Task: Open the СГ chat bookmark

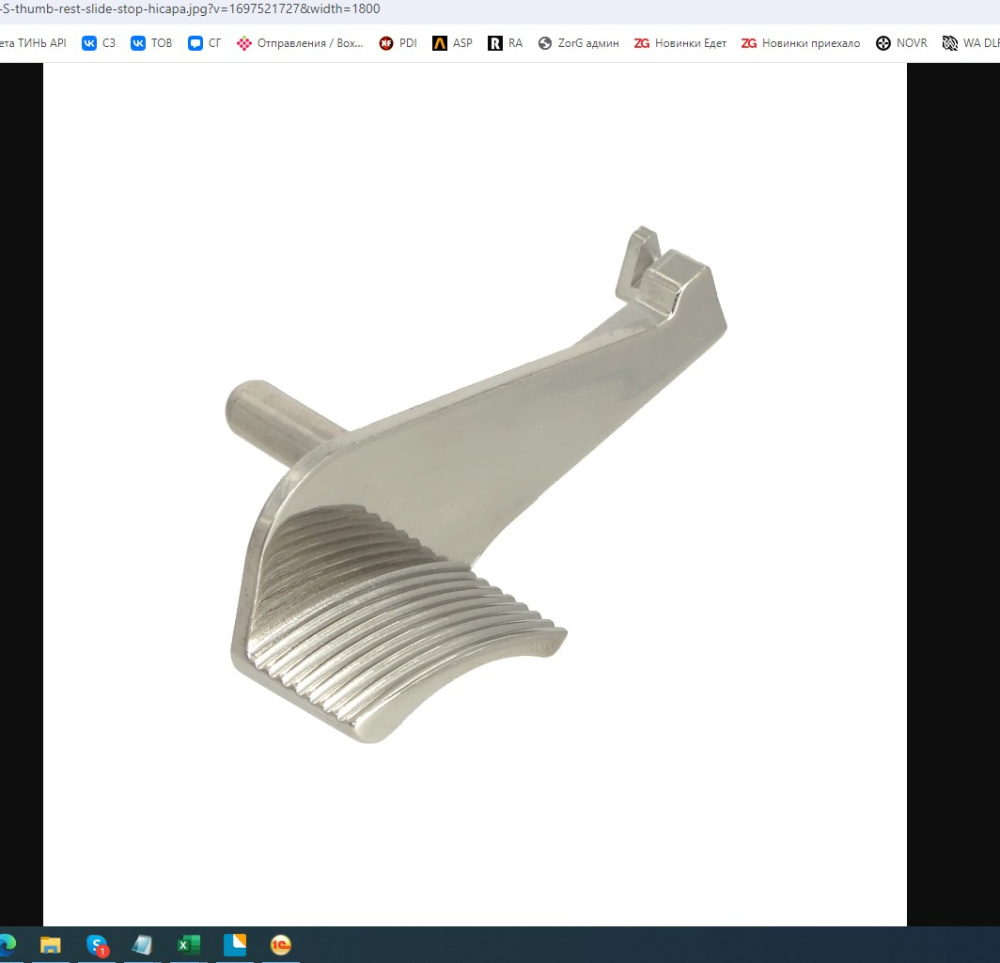Action: 204,43
